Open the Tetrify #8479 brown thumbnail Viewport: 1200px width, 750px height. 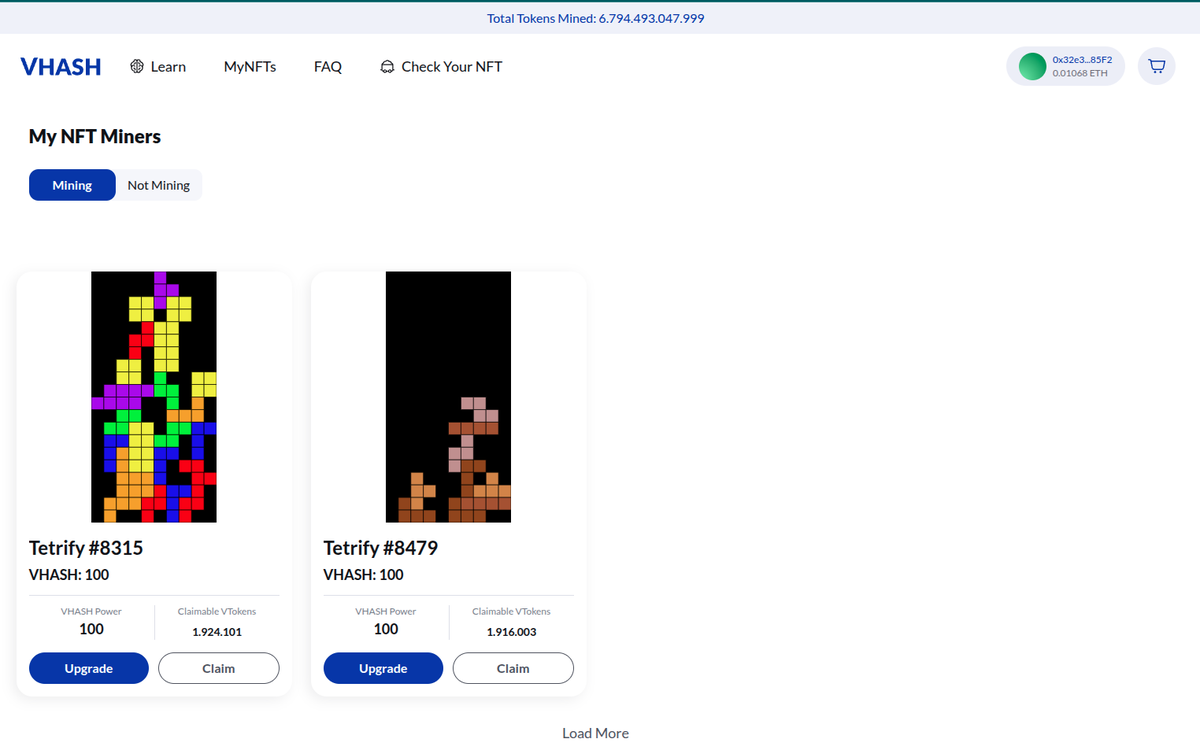coord(448,397)
